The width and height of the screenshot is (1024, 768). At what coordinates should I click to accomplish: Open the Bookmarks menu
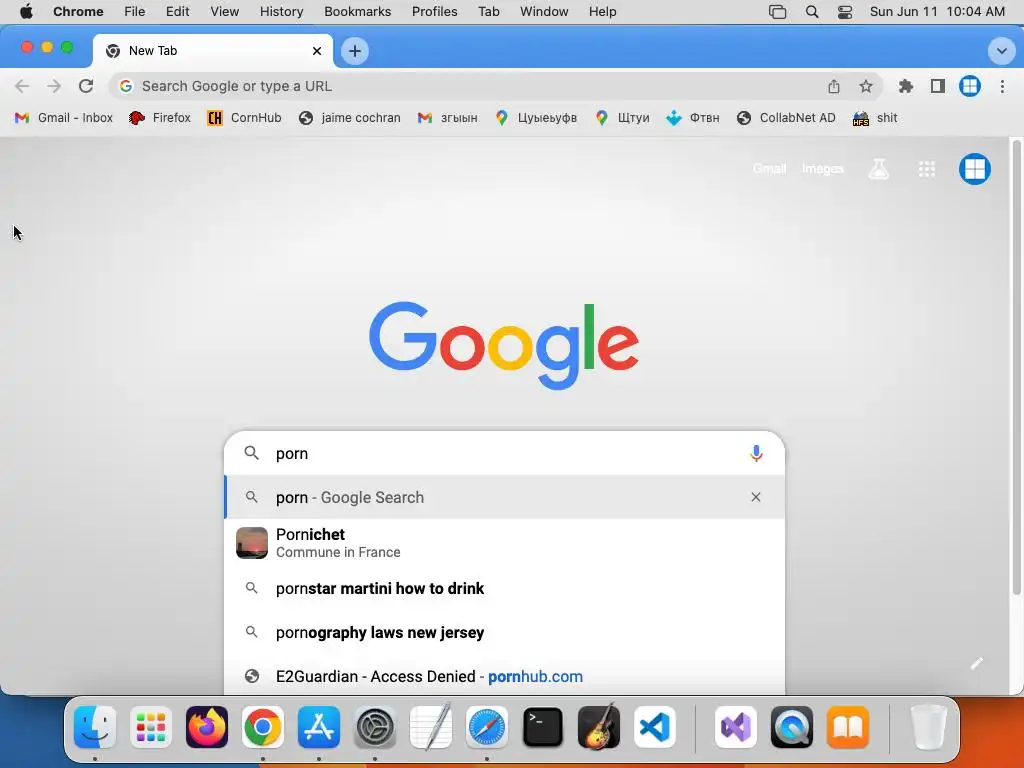(357, 12)
